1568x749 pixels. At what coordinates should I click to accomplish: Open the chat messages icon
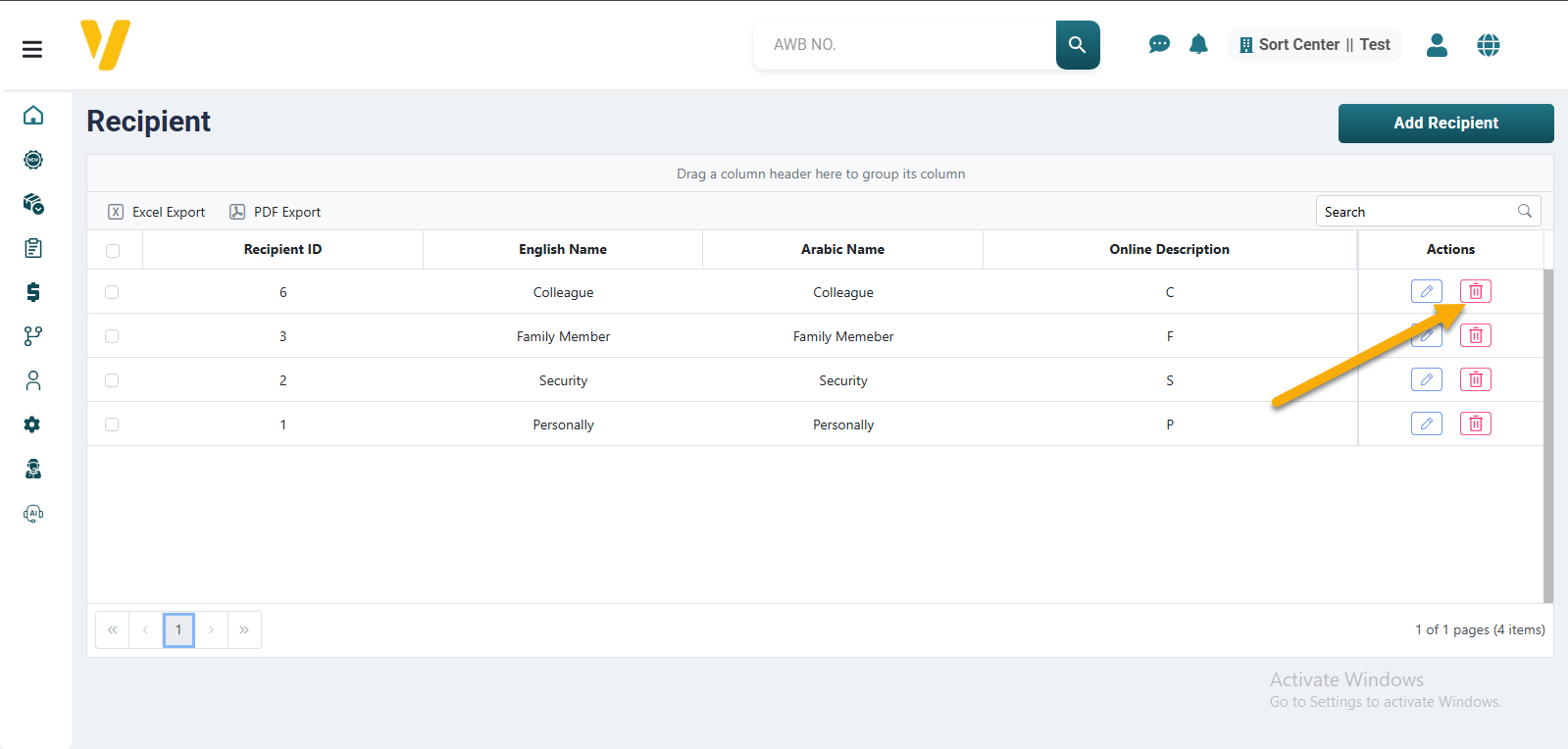(1159, 45)
